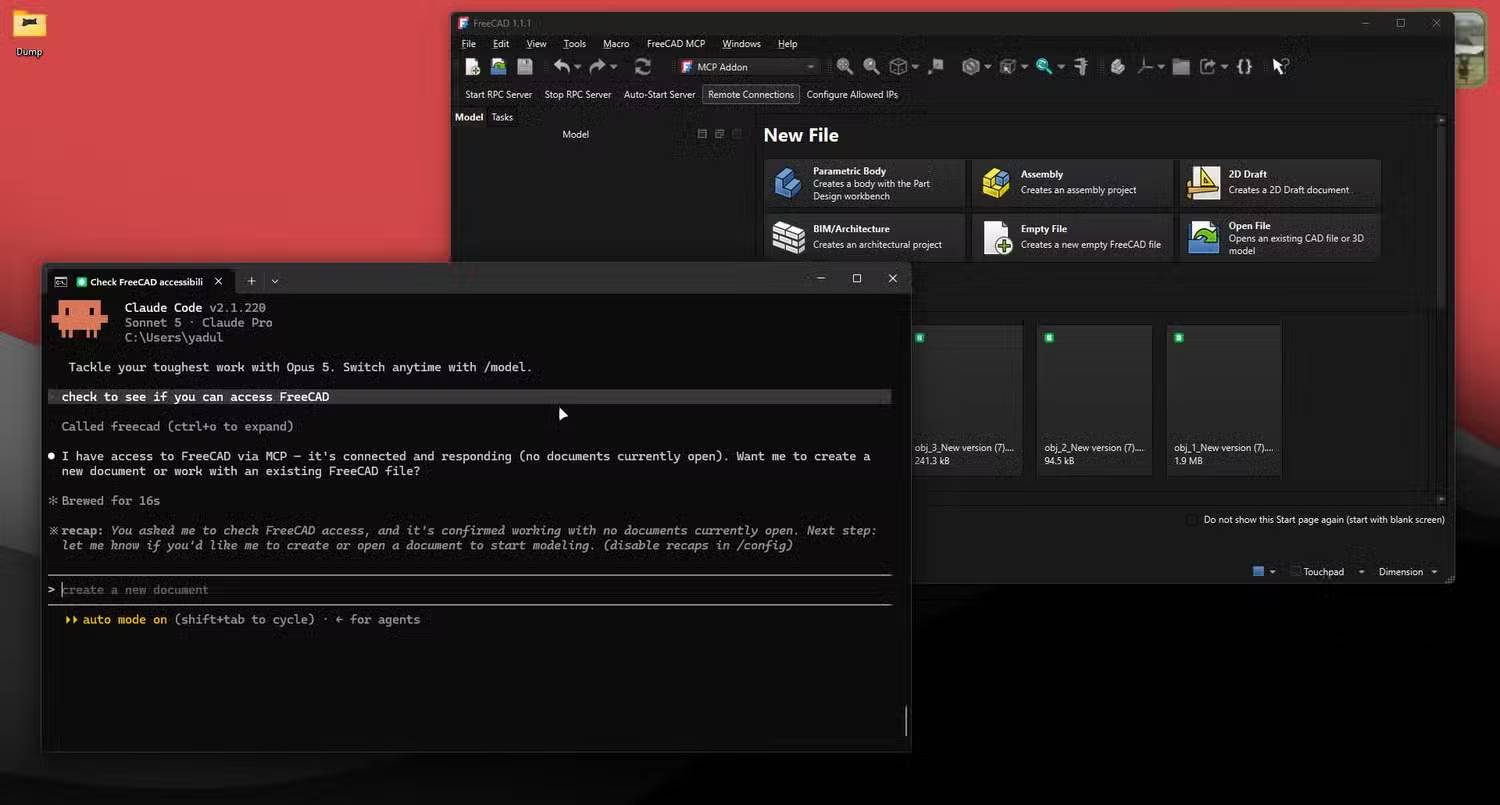This screenshot has width=1500, height=805.
Task: Open the View menu in FreeCAD
Action: 536,44
